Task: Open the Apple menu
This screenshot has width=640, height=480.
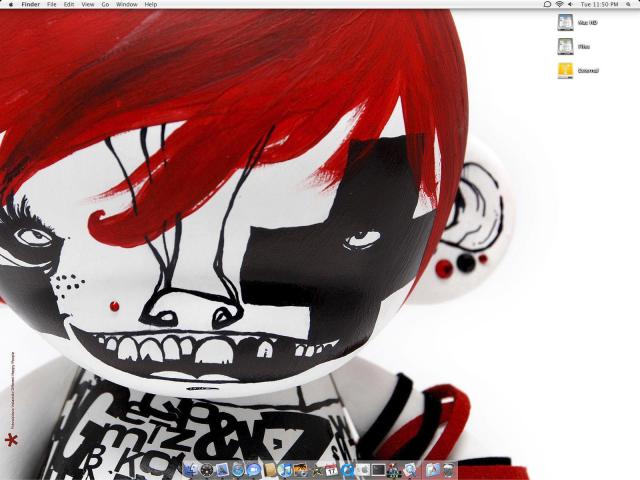Action: pyautogui.click(x=11, y=4)
